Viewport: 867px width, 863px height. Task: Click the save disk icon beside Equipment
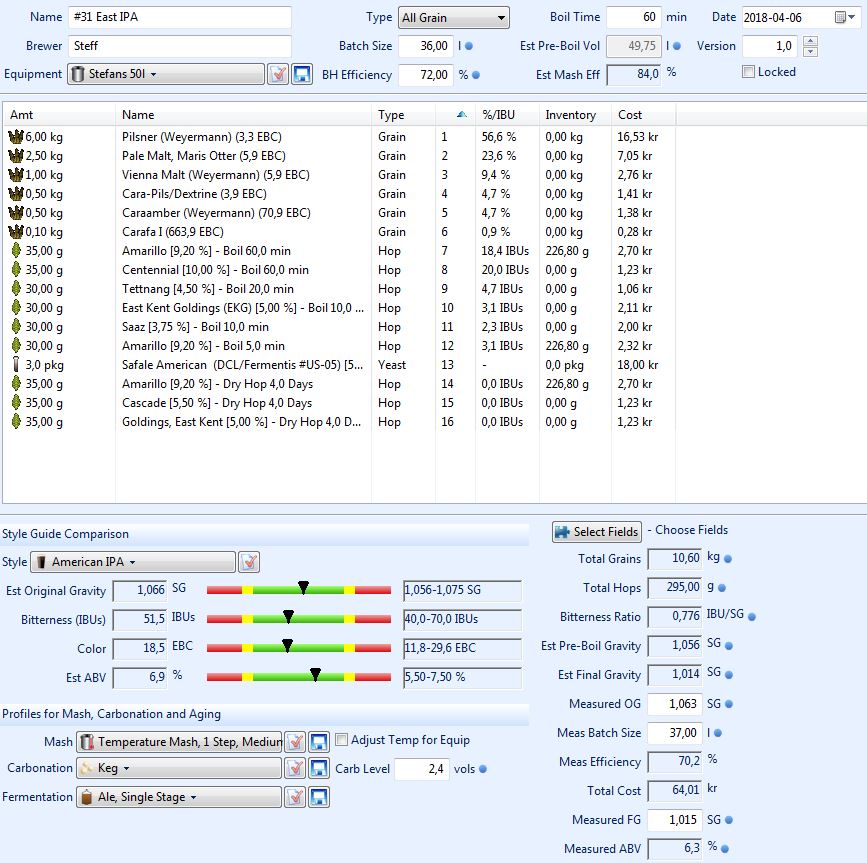(302, 74)
